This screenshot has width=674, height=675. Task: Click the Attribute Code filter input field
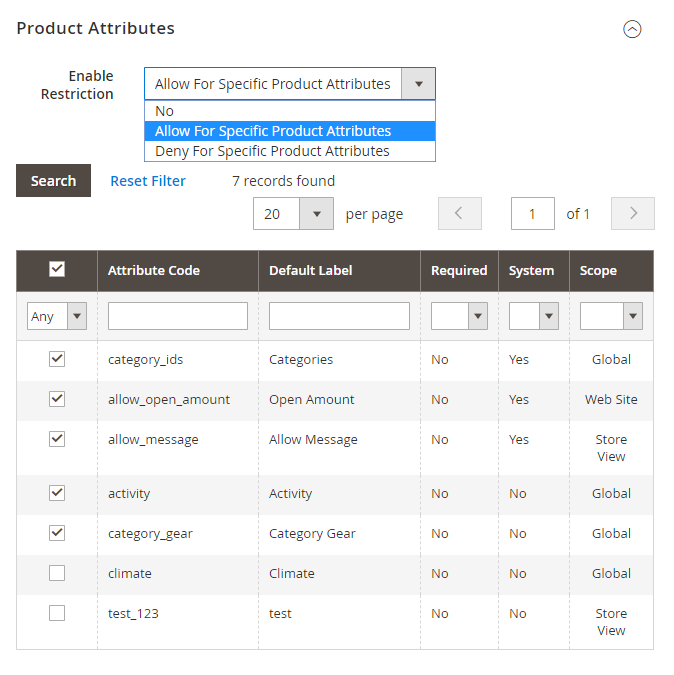click(x=178, y=316)
